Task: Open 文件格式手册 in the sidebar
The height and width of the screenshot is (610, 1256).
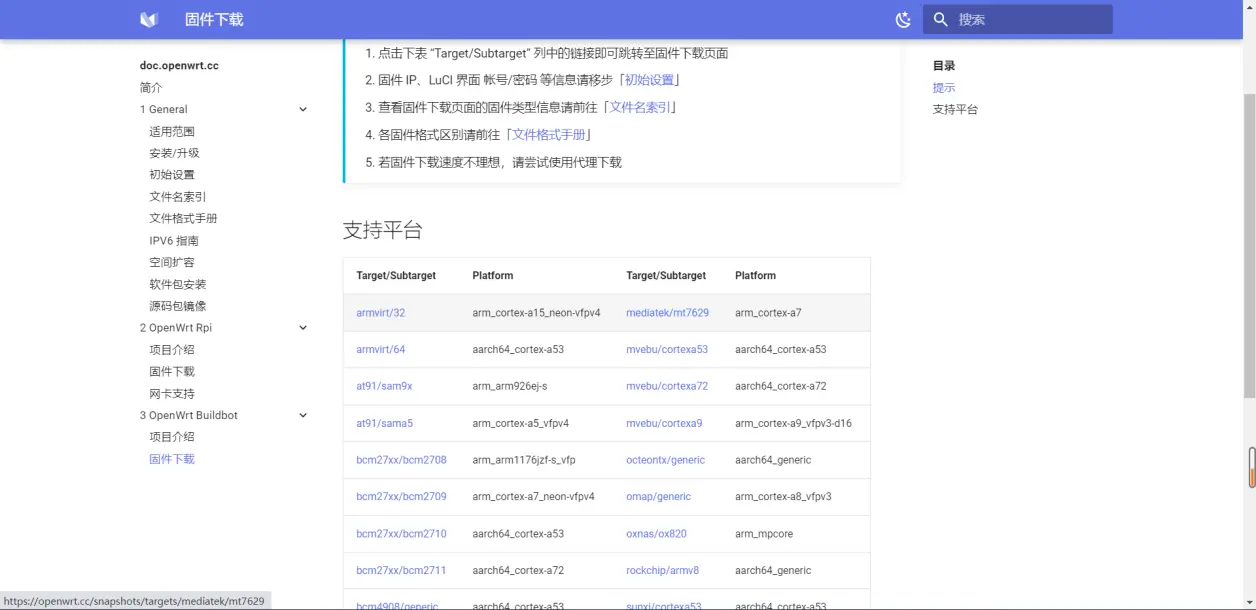Action: [183, 219]
